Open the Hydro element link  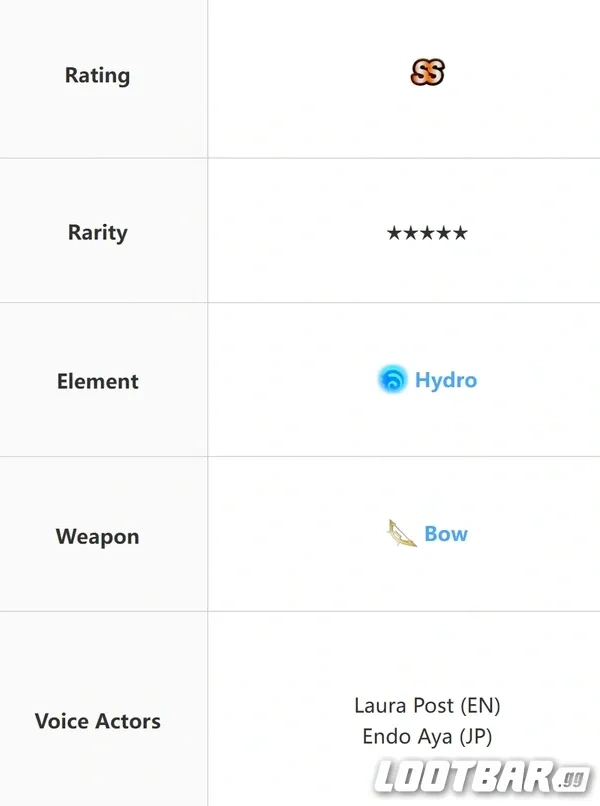[x=446, y=380]
